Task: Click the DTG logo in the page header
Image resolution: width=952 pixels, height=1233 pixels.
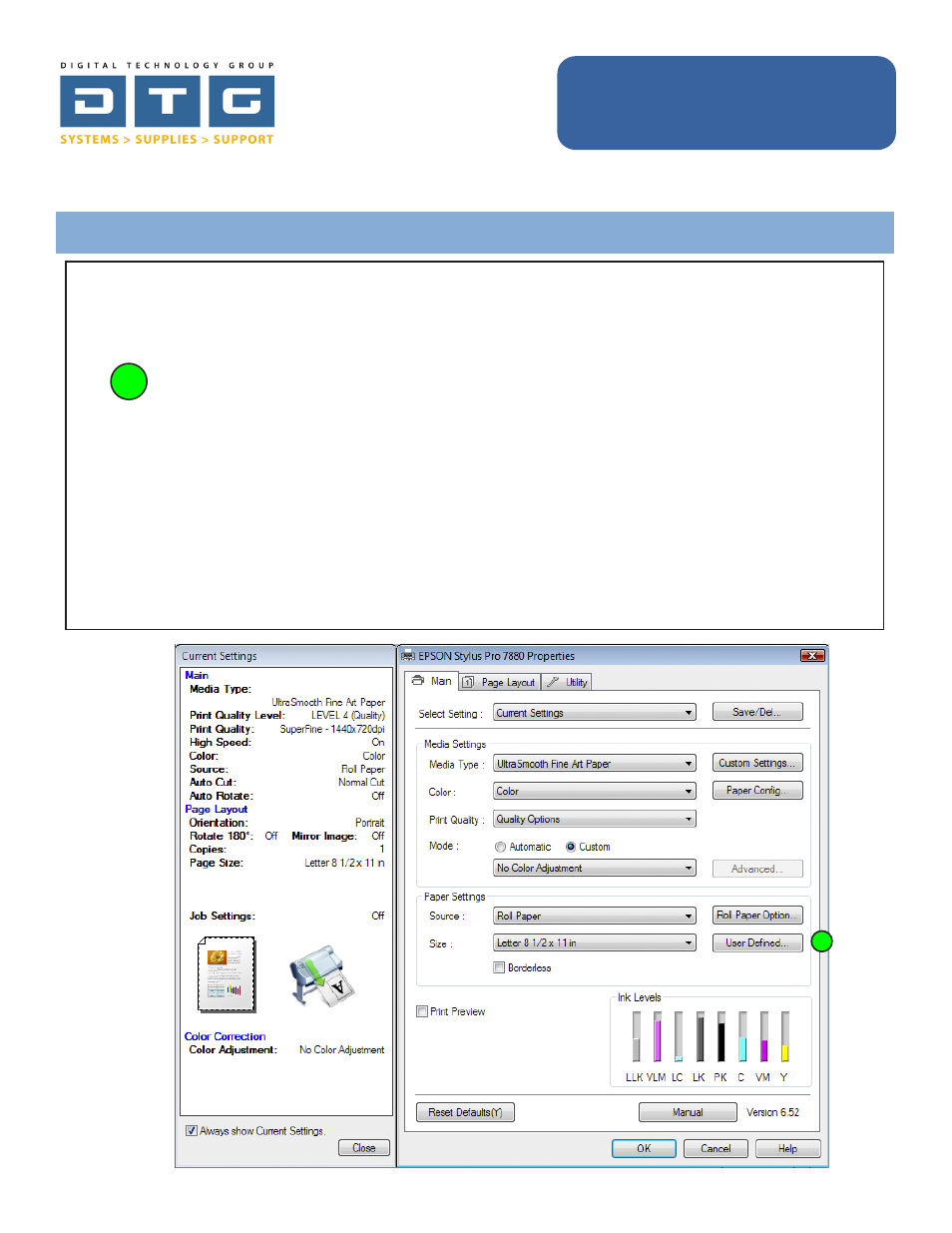Action: [x=167, y=102]
